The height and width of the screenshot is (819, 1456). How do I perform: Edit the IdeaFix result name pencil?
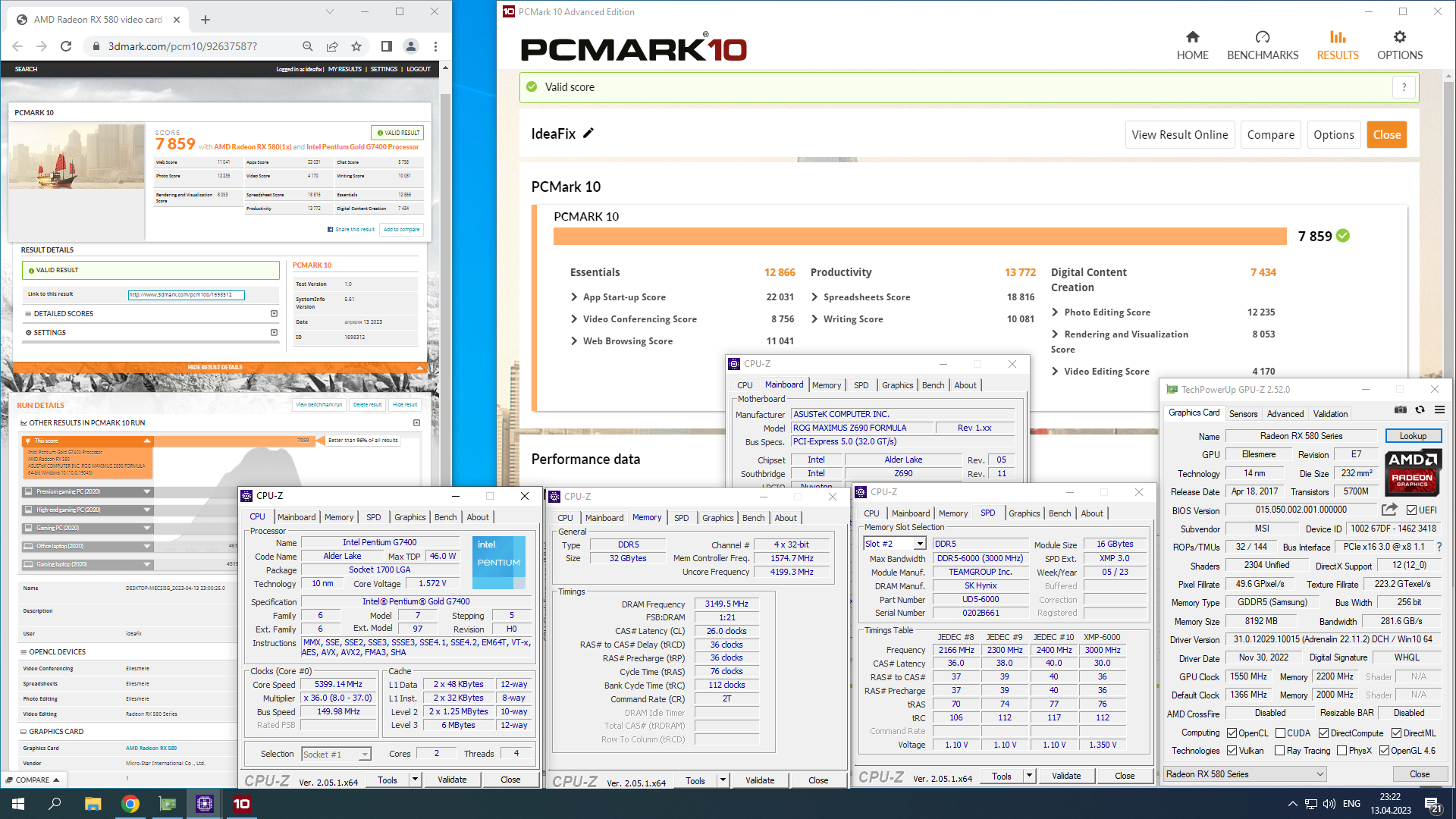pyautogui.click(x=588, y=133)
